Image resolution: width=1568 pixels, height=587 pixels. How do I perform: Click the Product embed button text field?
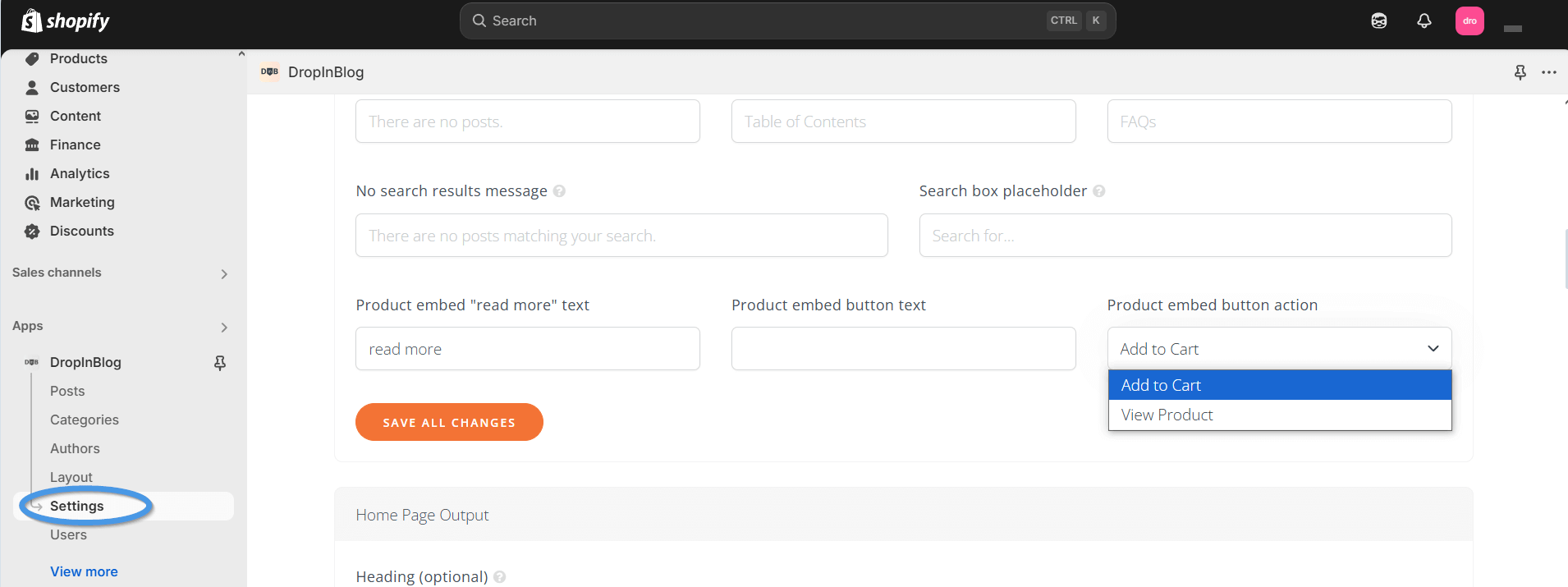pyautogui.click(x=903, y=349)
